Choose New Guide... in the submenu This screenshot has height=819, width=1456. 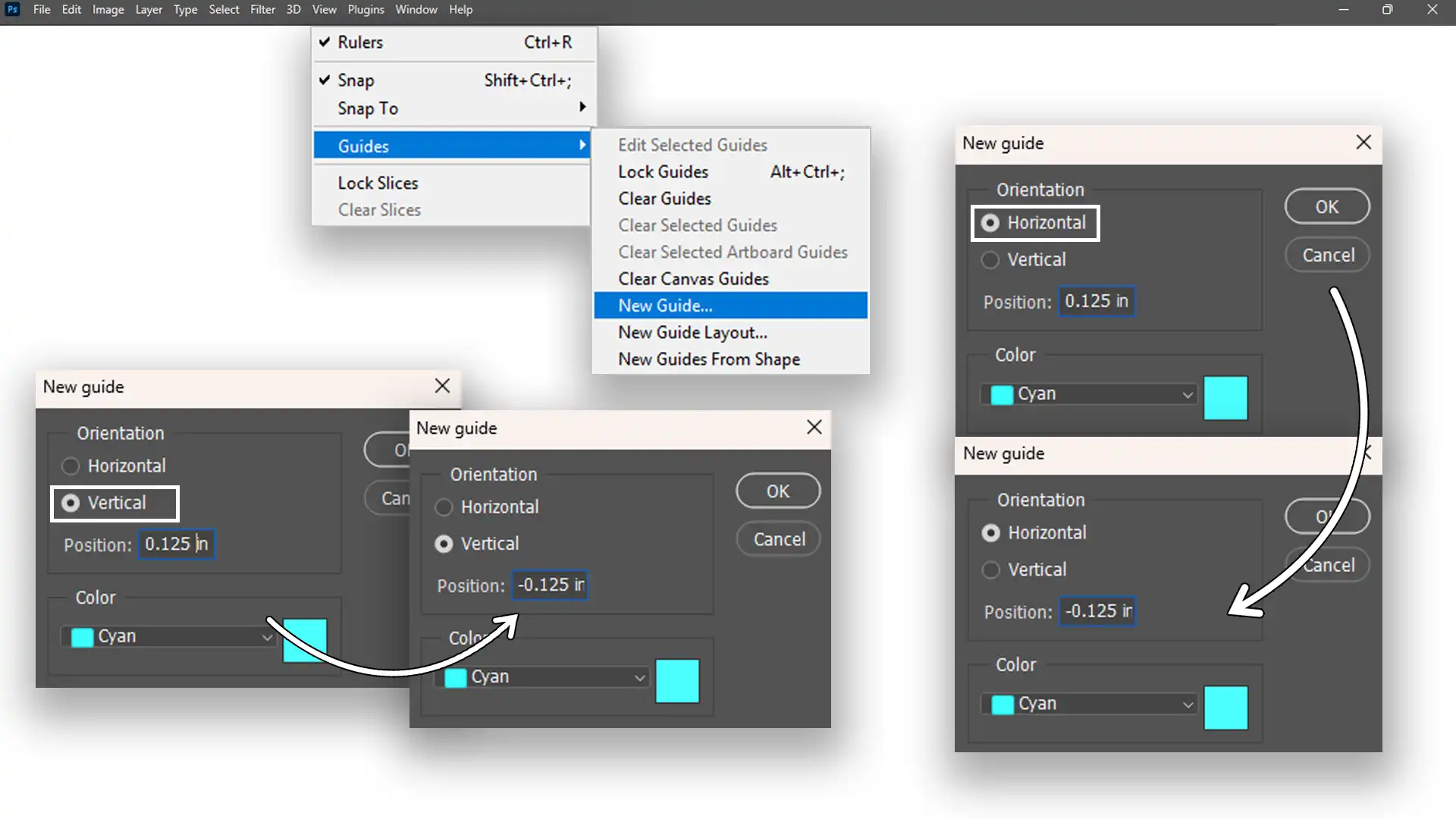[x=731, y=306]
